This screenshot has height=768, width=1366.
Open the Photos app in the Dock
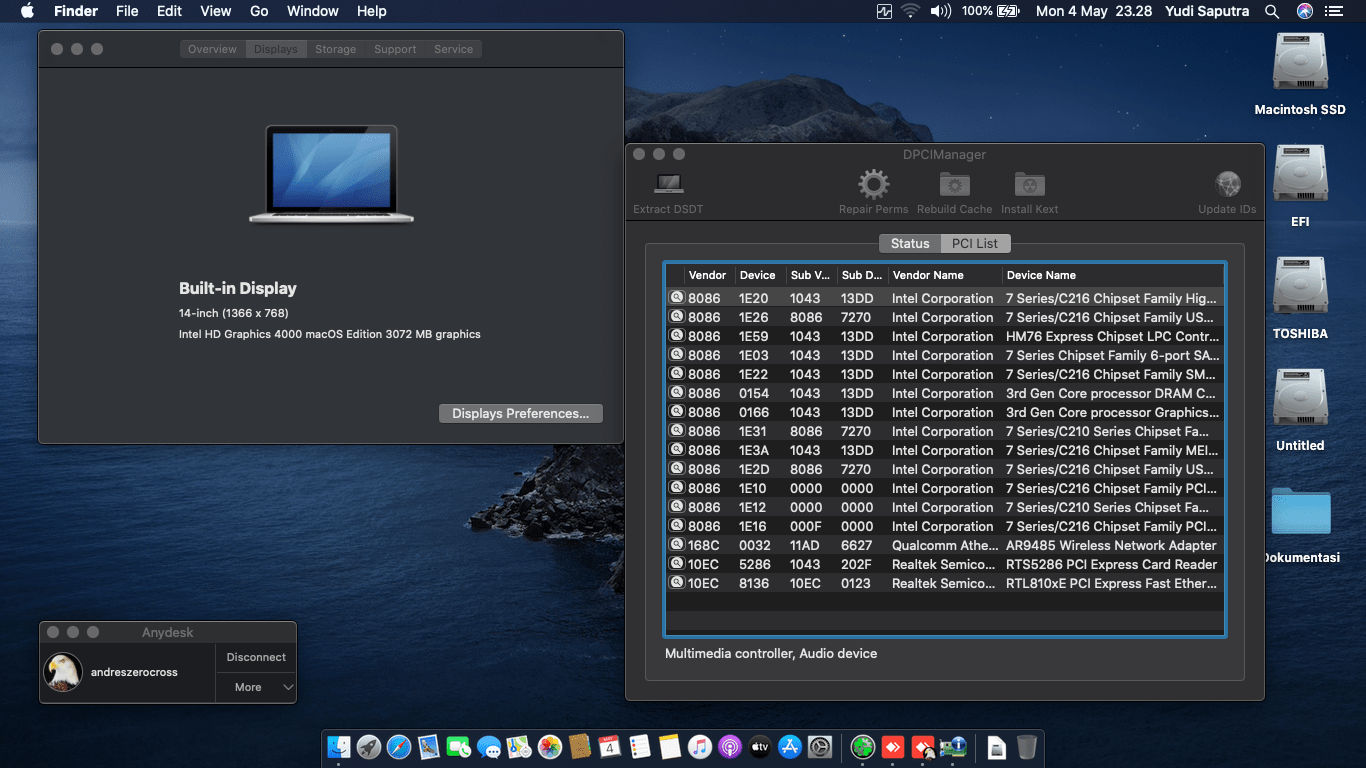[x=549, y=746]
